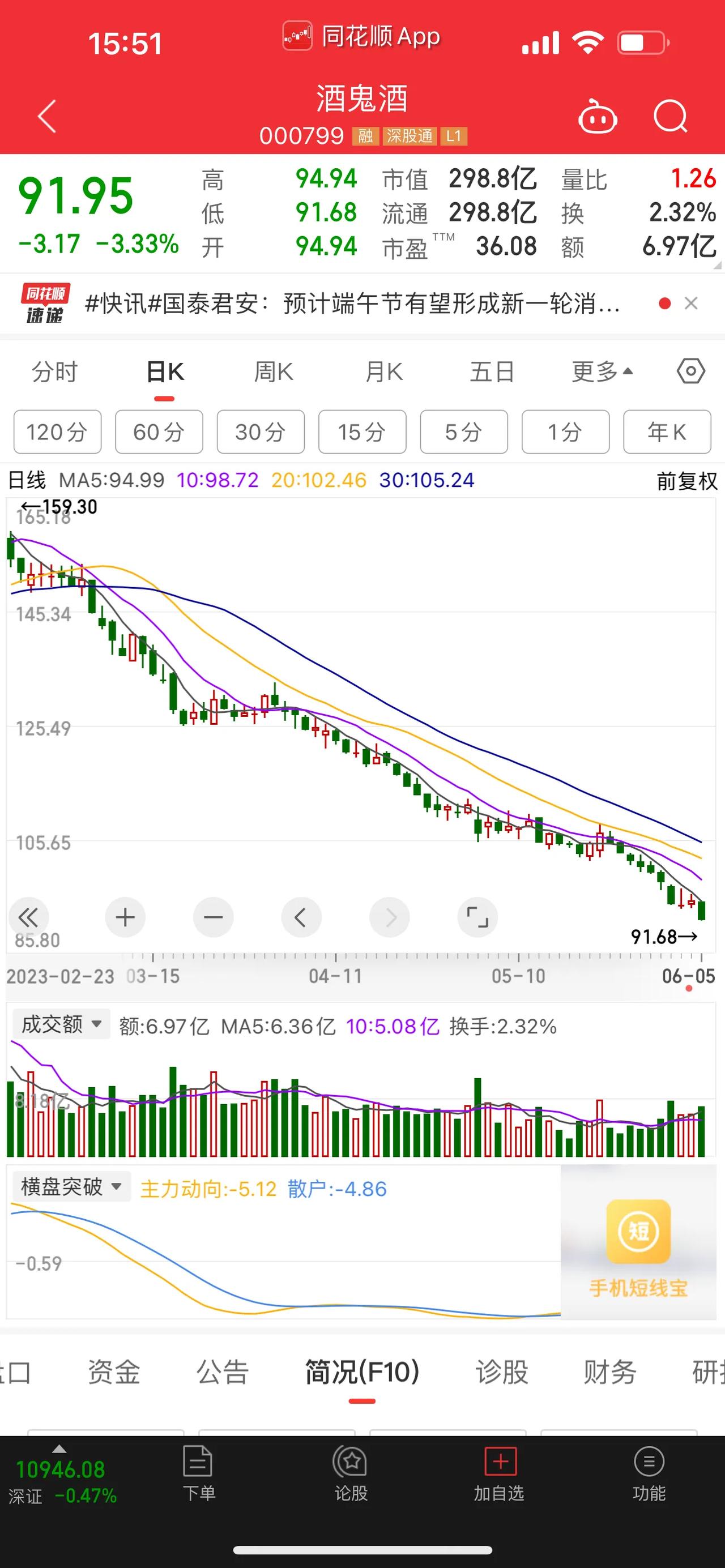Select 15分 period button

(362, 431)
